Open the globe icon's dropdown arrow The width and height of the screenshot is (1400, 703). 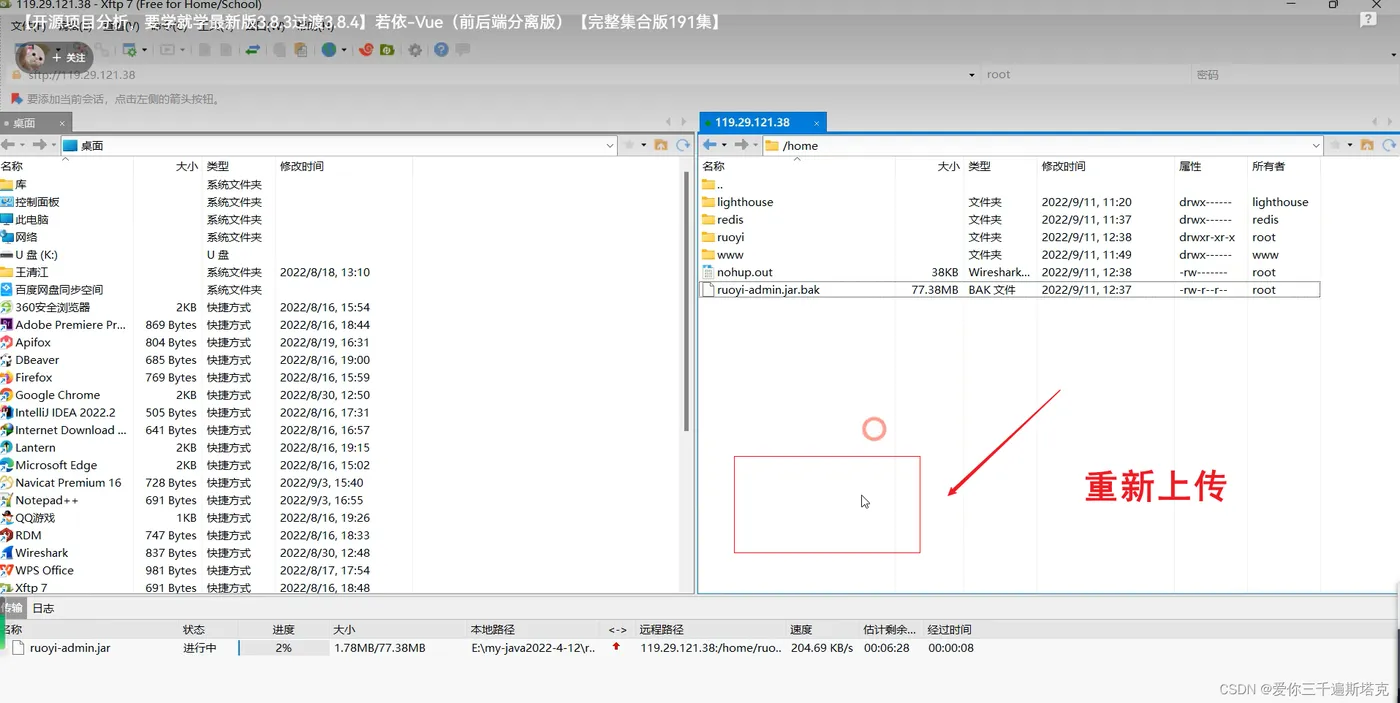(344, 50)
